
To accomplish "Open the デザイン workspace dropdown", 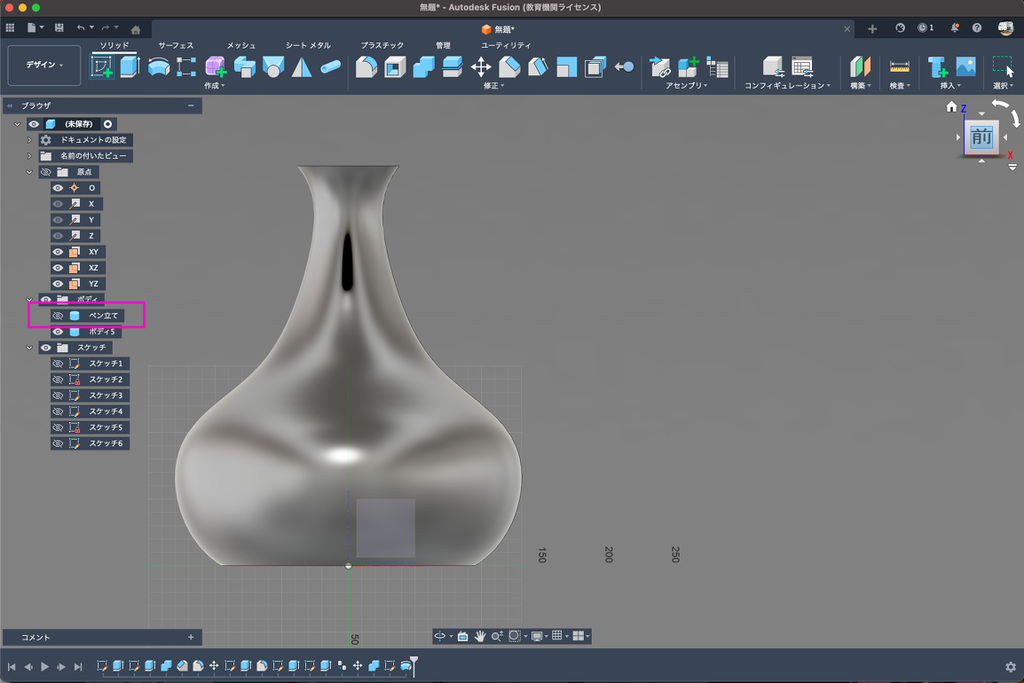I will pyautogui.click(x=44, y=65).
